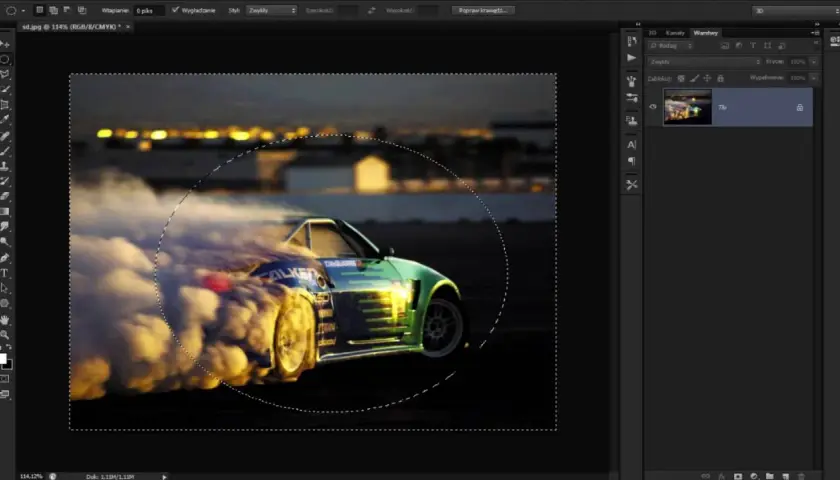
Task: Close the sd.jpg document tab
Action: point(128,26)
